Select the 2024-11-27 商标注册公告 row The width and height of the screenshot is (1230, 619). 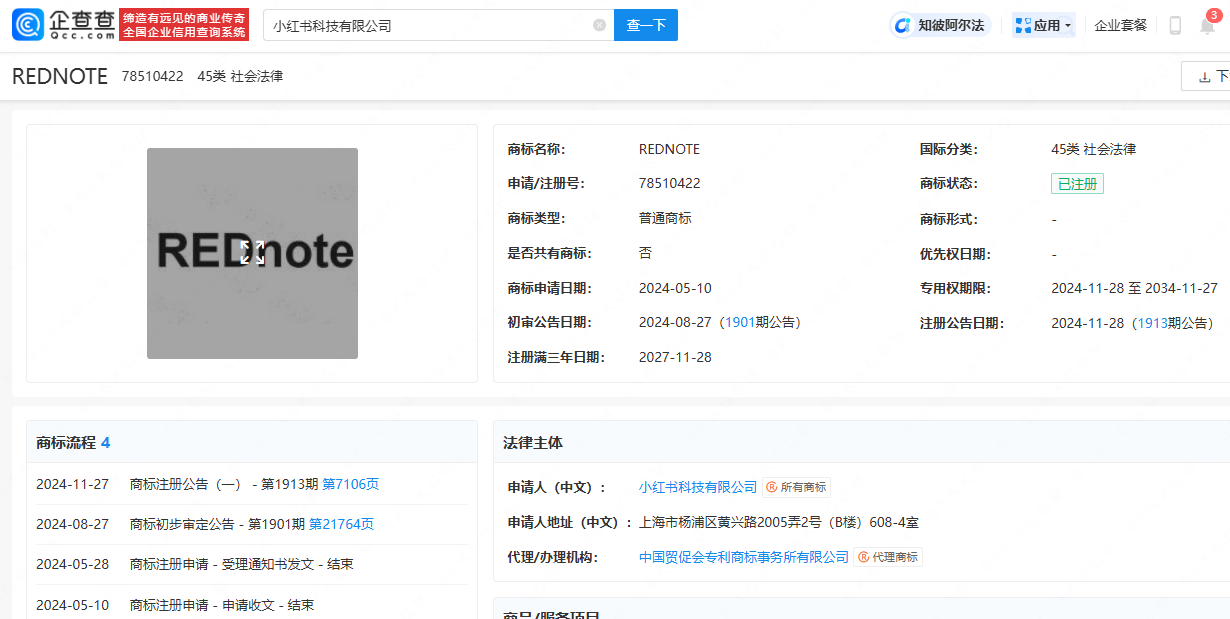[252, 484]
